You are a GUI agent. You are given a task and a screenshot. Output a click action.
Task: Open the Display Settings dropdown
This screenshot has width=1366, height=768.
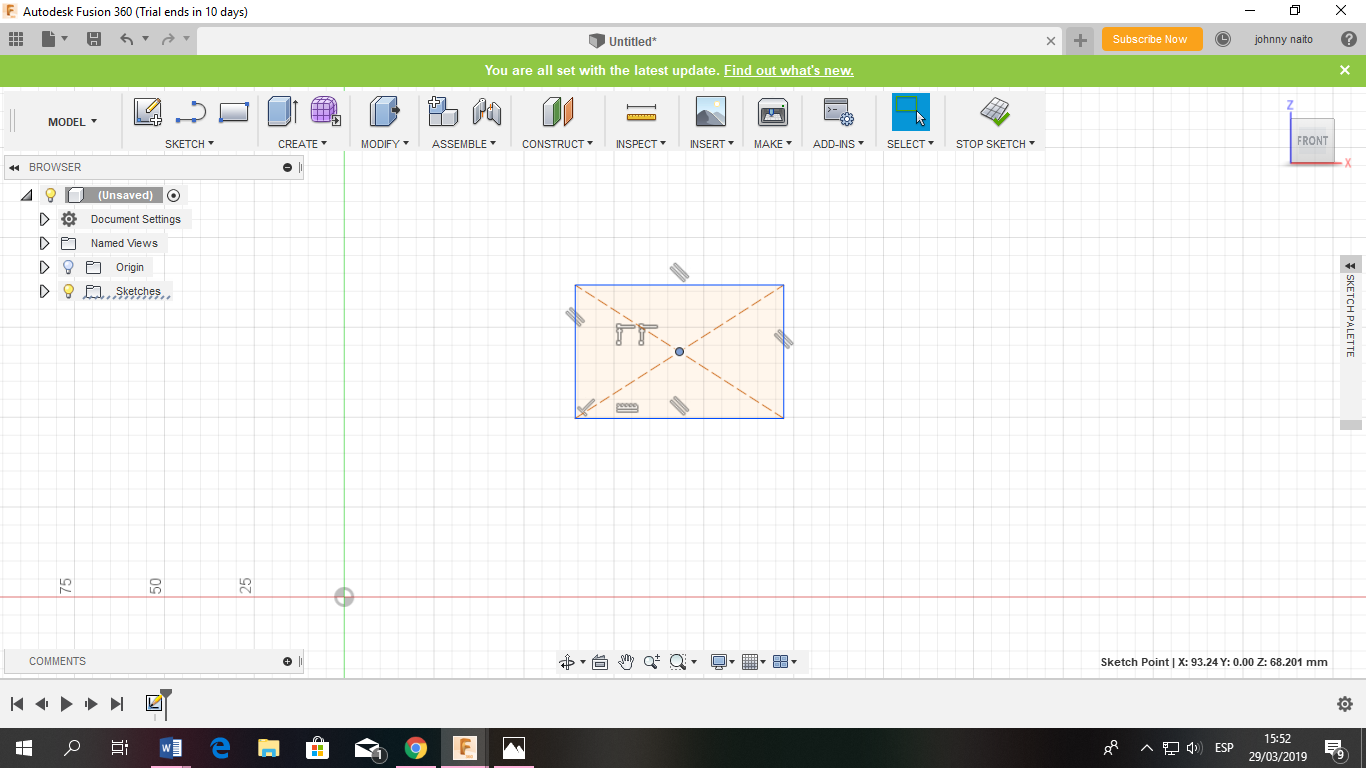click(722, 662)
